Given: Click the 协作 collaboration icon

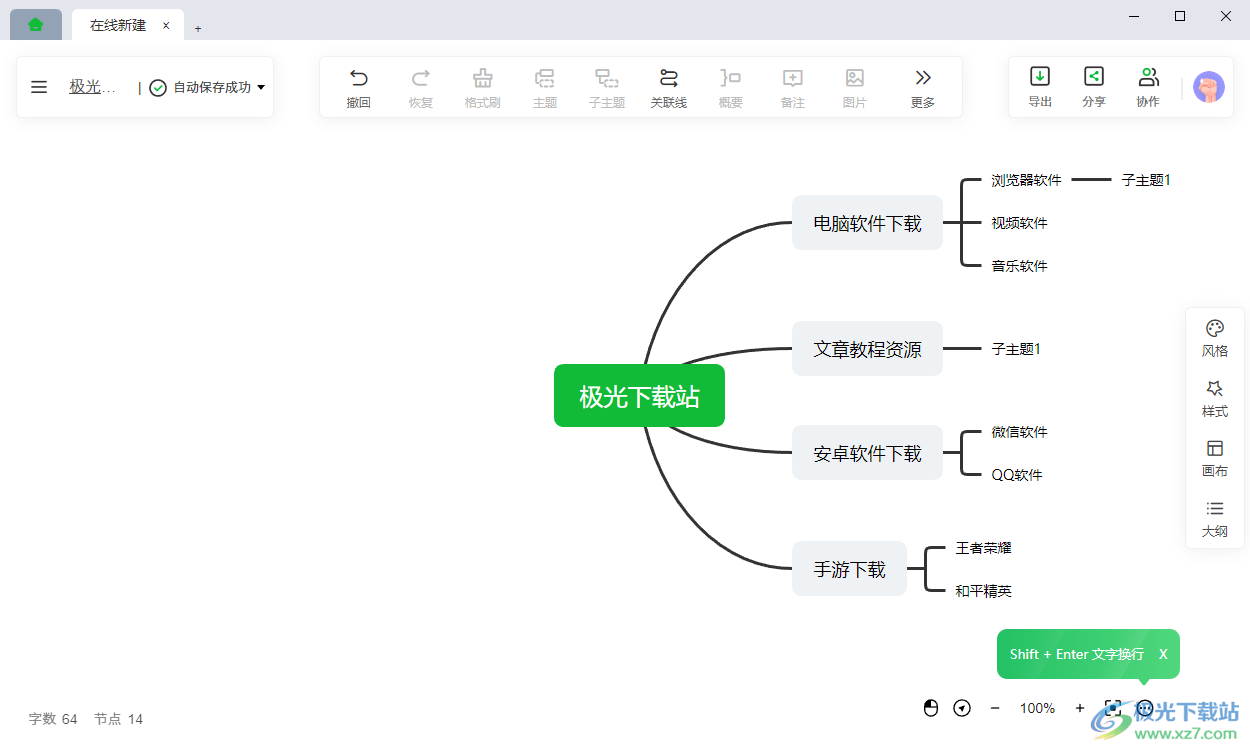Looking at the screenshot, I should click(1148, 76).
